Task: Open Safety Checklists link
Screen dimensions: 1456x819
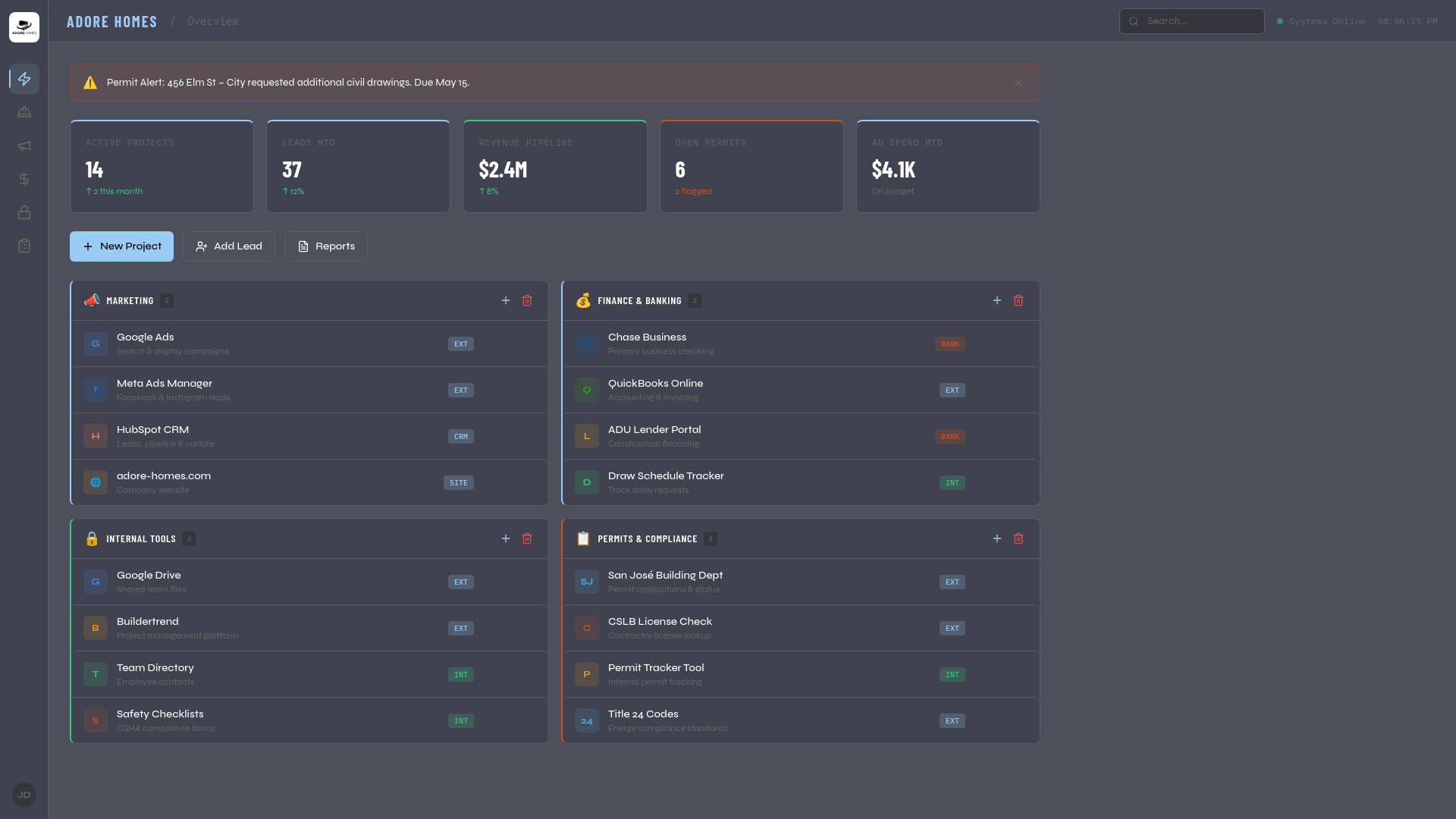Action: [309, 720]
